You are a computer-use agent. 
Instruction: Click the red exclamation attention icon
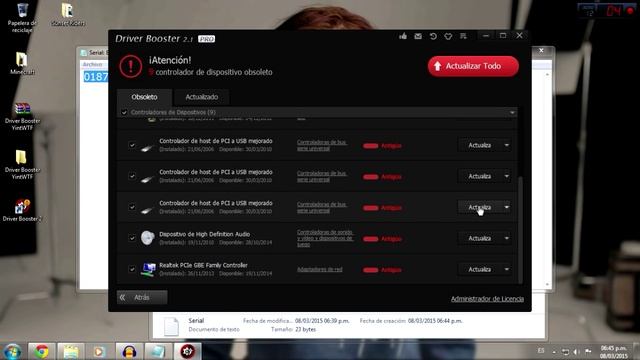[131, 66]
